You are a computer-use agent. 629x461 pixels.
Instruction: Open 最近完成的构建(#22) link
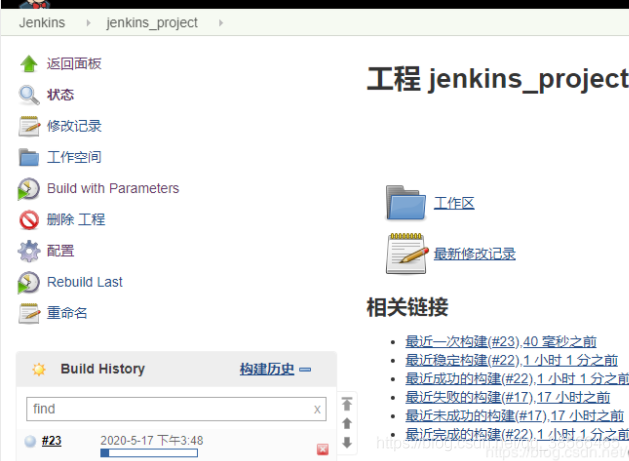tap(517, 435)
